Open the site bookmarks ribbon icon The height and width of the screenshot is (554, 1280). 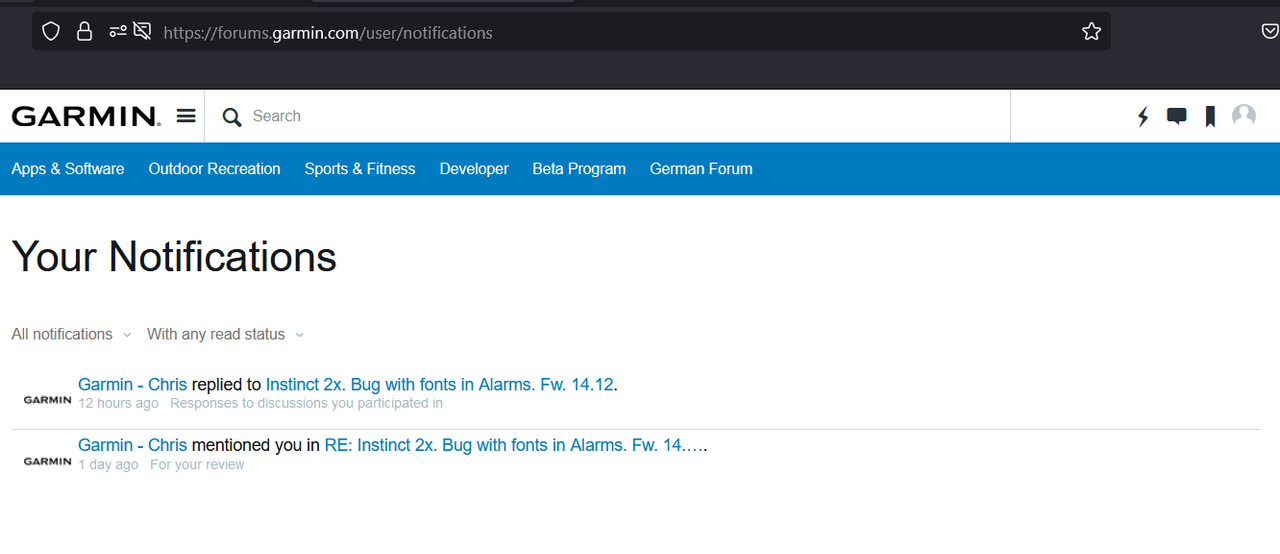coord(1210,117)
